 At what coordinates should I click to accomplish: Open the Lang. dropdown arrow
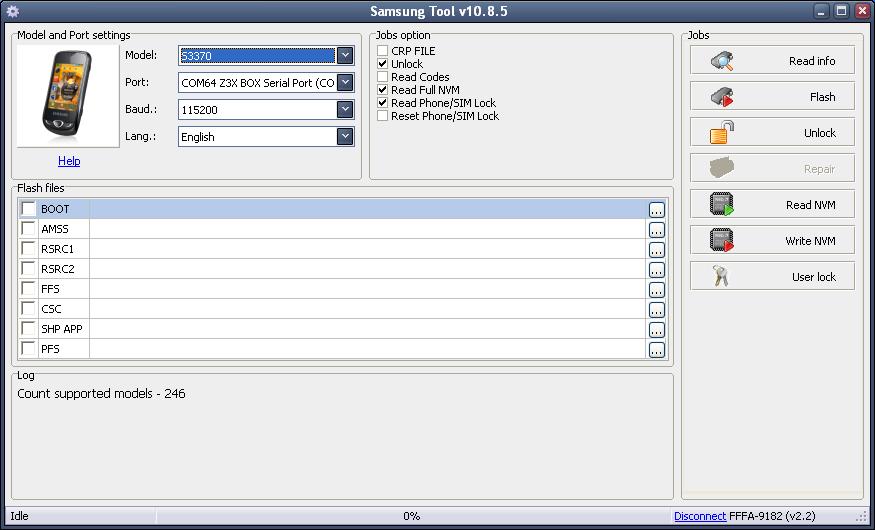tap(345, 136)
